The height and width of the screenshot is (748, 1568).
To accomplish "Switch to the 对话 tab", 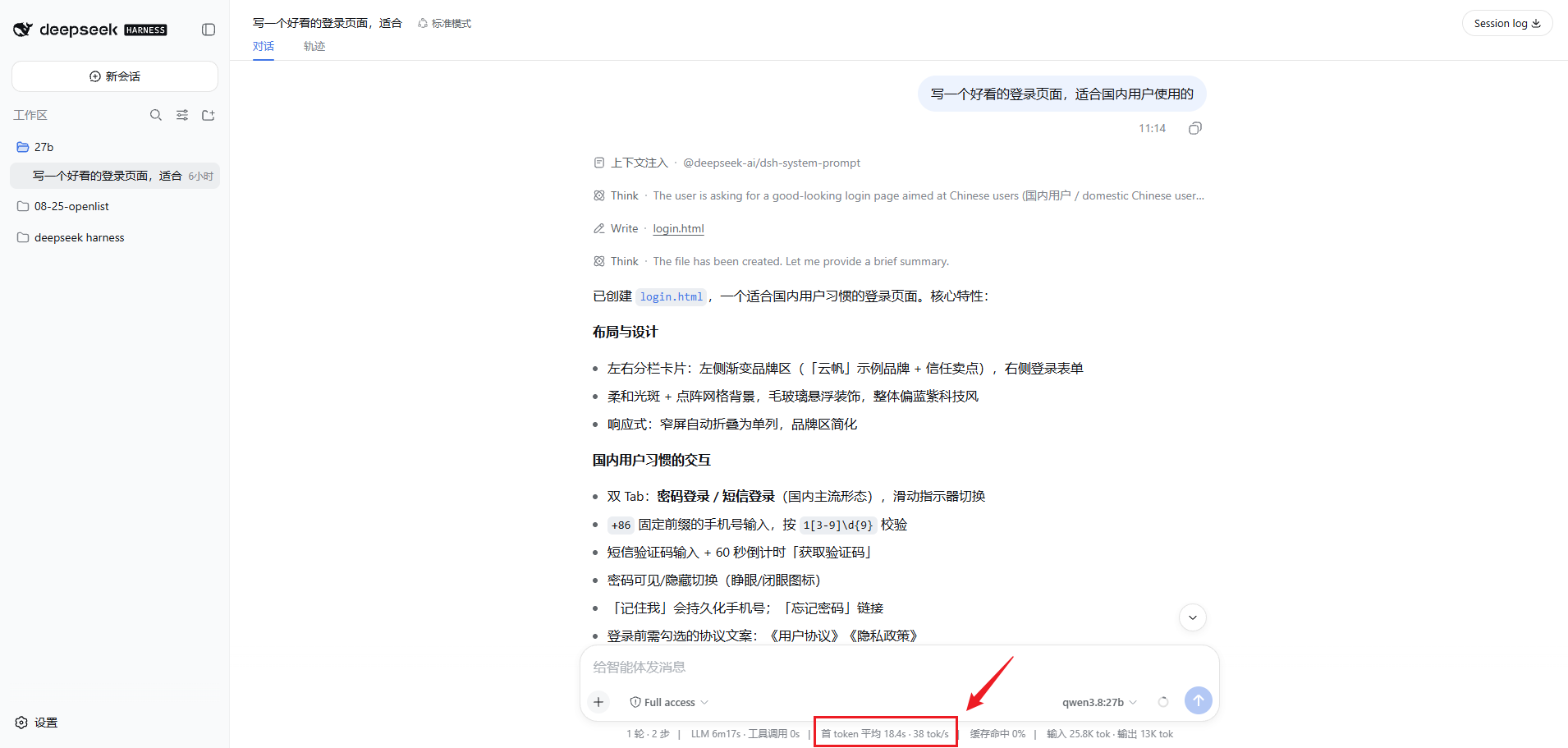I will (x=264, y=47).
